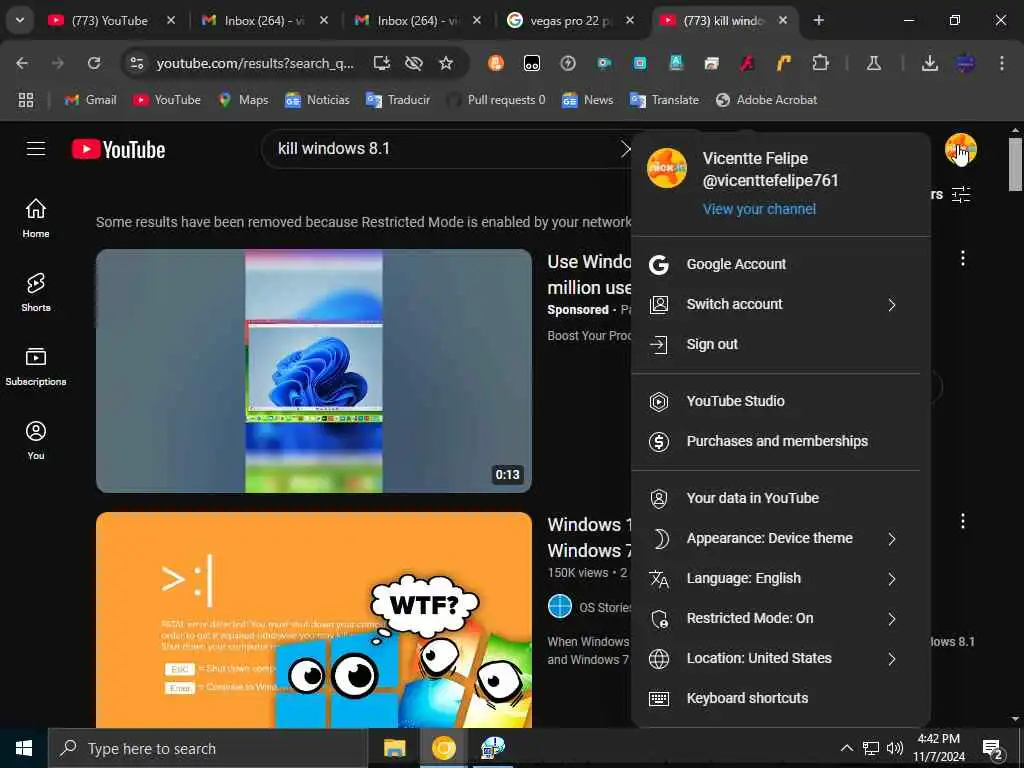The image size is (1024, 768).
Task: Expand Appearance: Device theme options
Action: coord(776,538)
